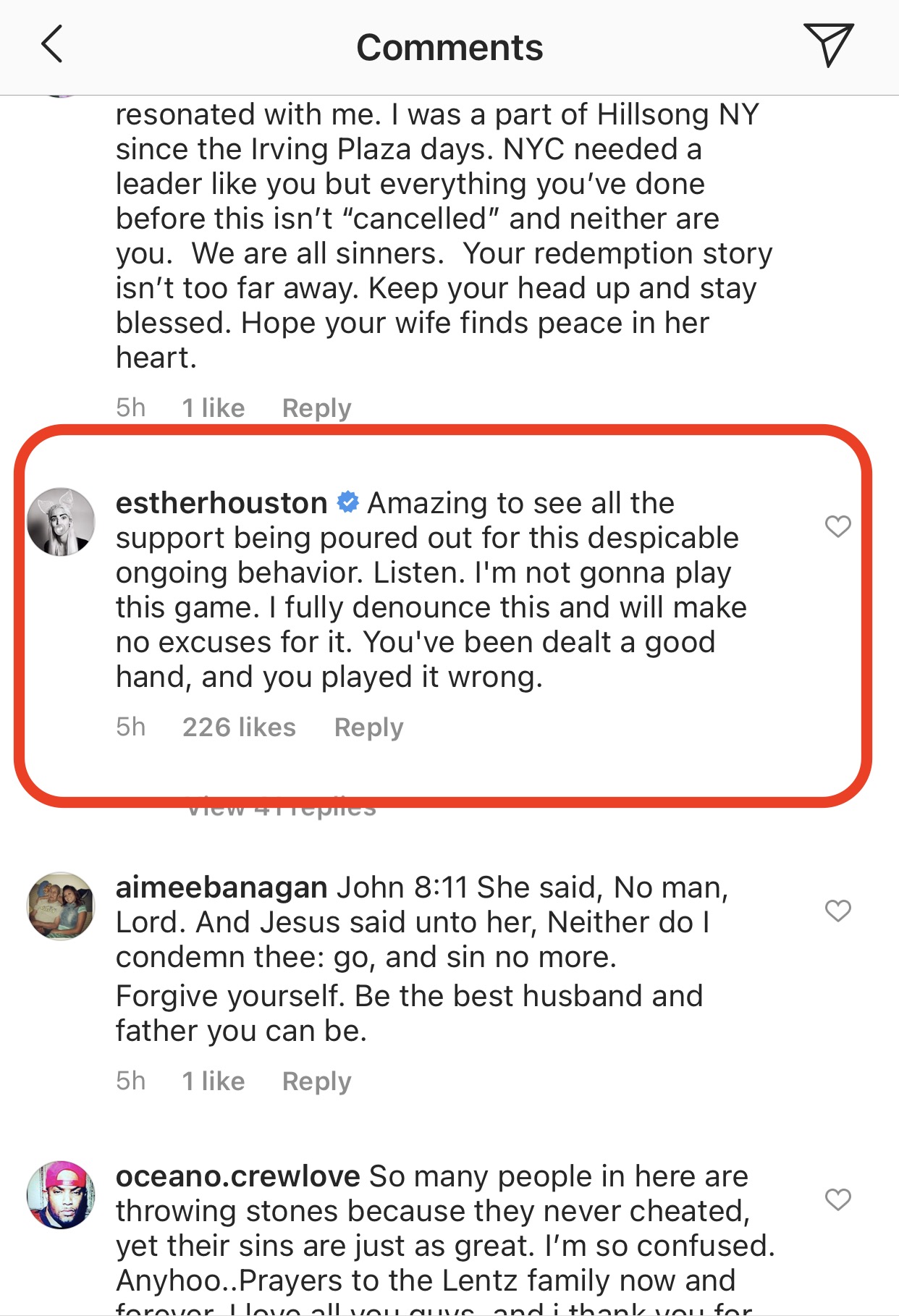
Task: View the 1 like on the Hillsong comment
Action: (214, 408)
